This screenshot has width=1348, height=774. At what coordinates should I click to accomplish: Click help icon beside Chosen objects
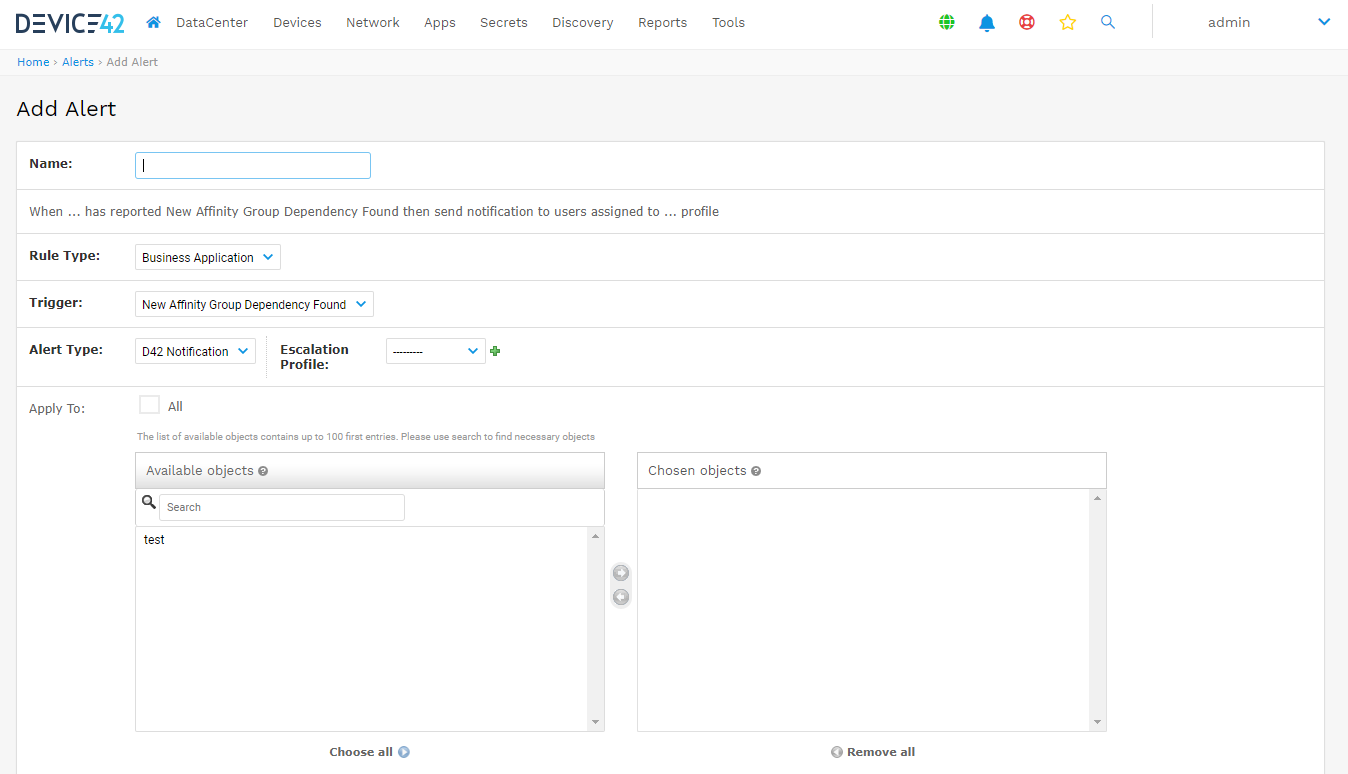click(756, 471)
